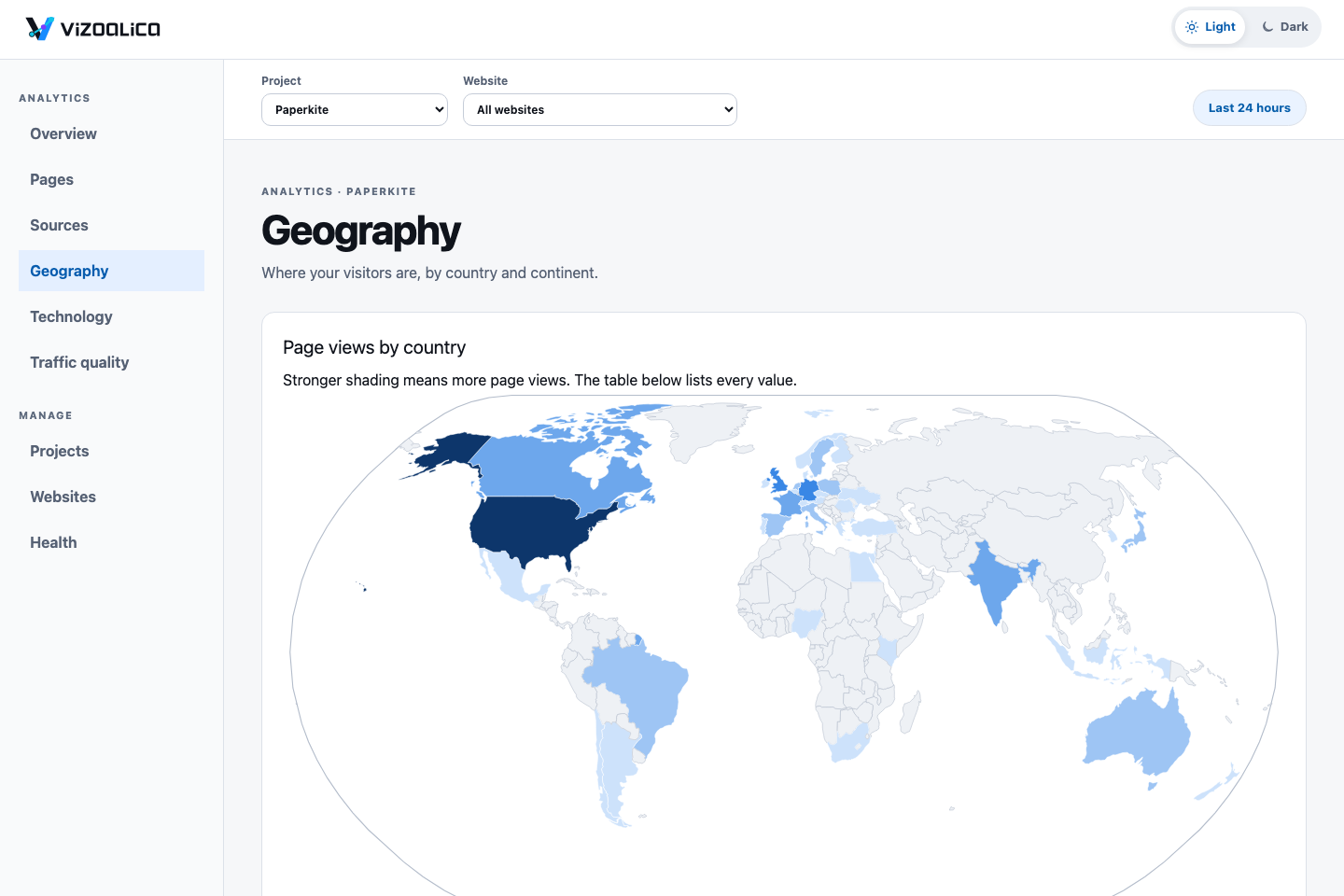1344x896 pixels.
Task: Click Russia on the map
Action: (x=1008, y=453)
